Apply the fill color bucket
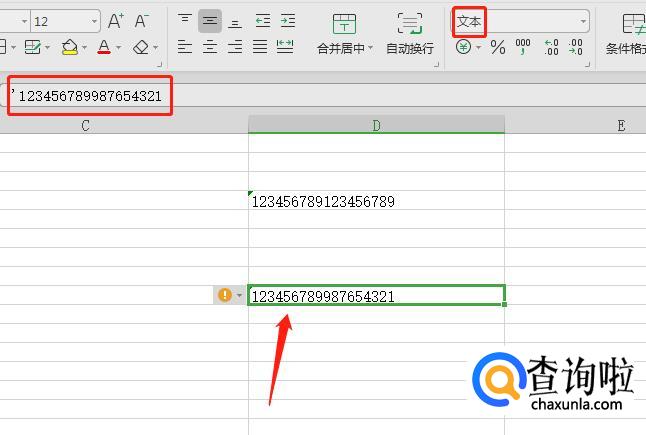The height and width of the screenshot is (435, 646). (x=69, y=47)
